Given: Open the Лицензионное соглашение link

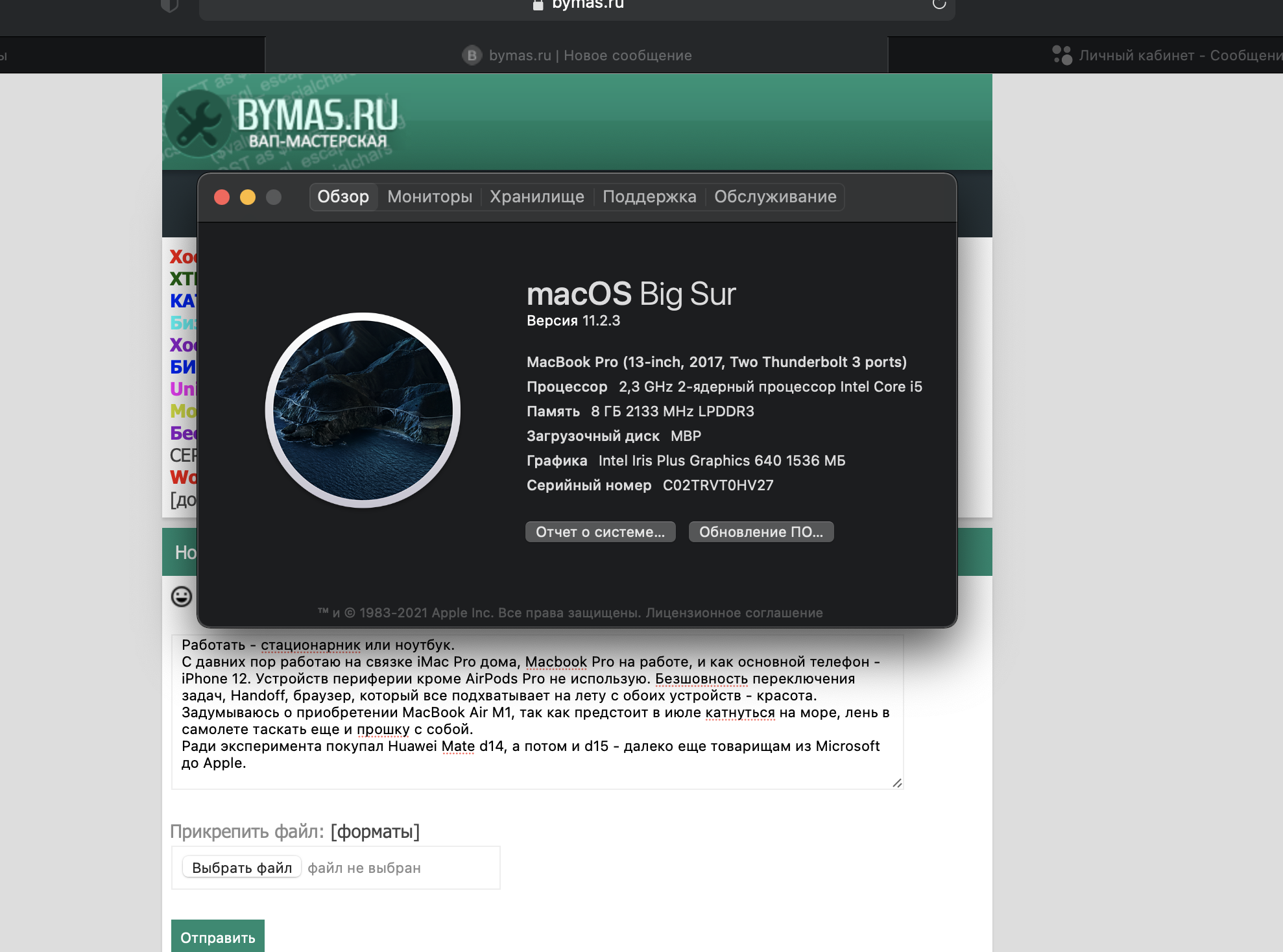Looking at the screenshot, I should tap(734, 613).
